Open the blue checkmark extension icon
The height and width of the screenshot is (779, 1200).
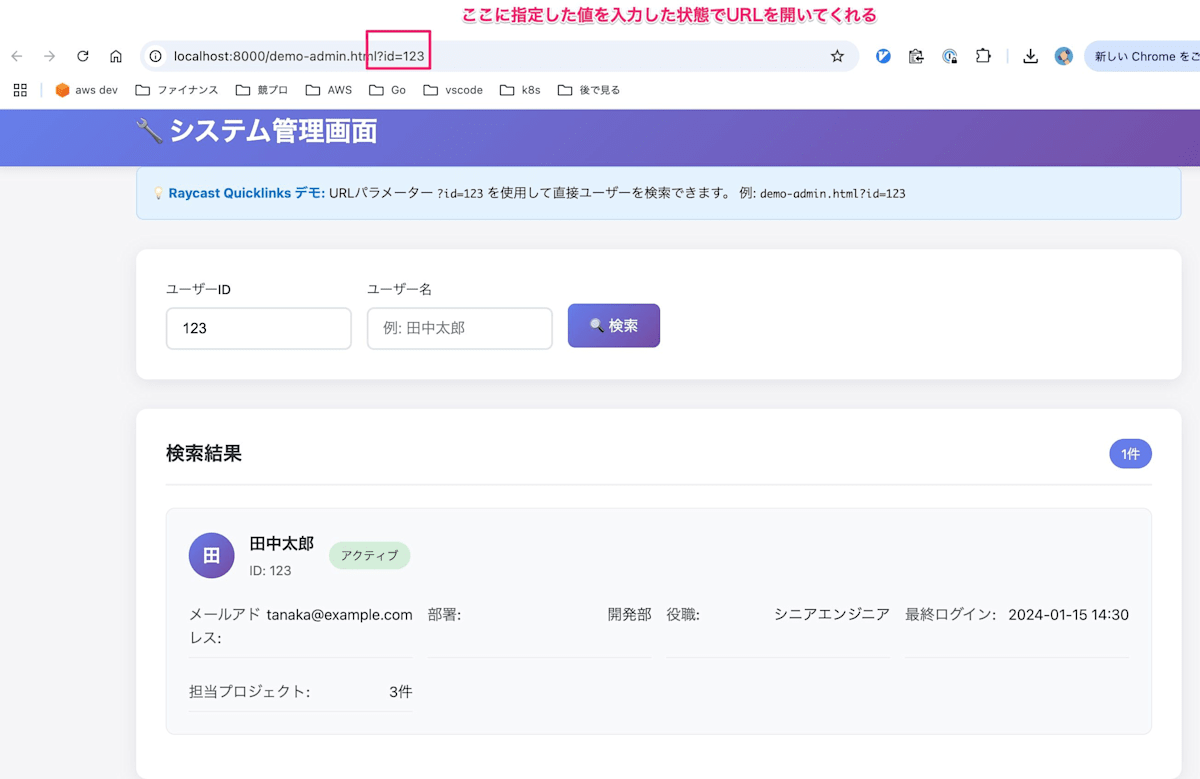(883, 56)
